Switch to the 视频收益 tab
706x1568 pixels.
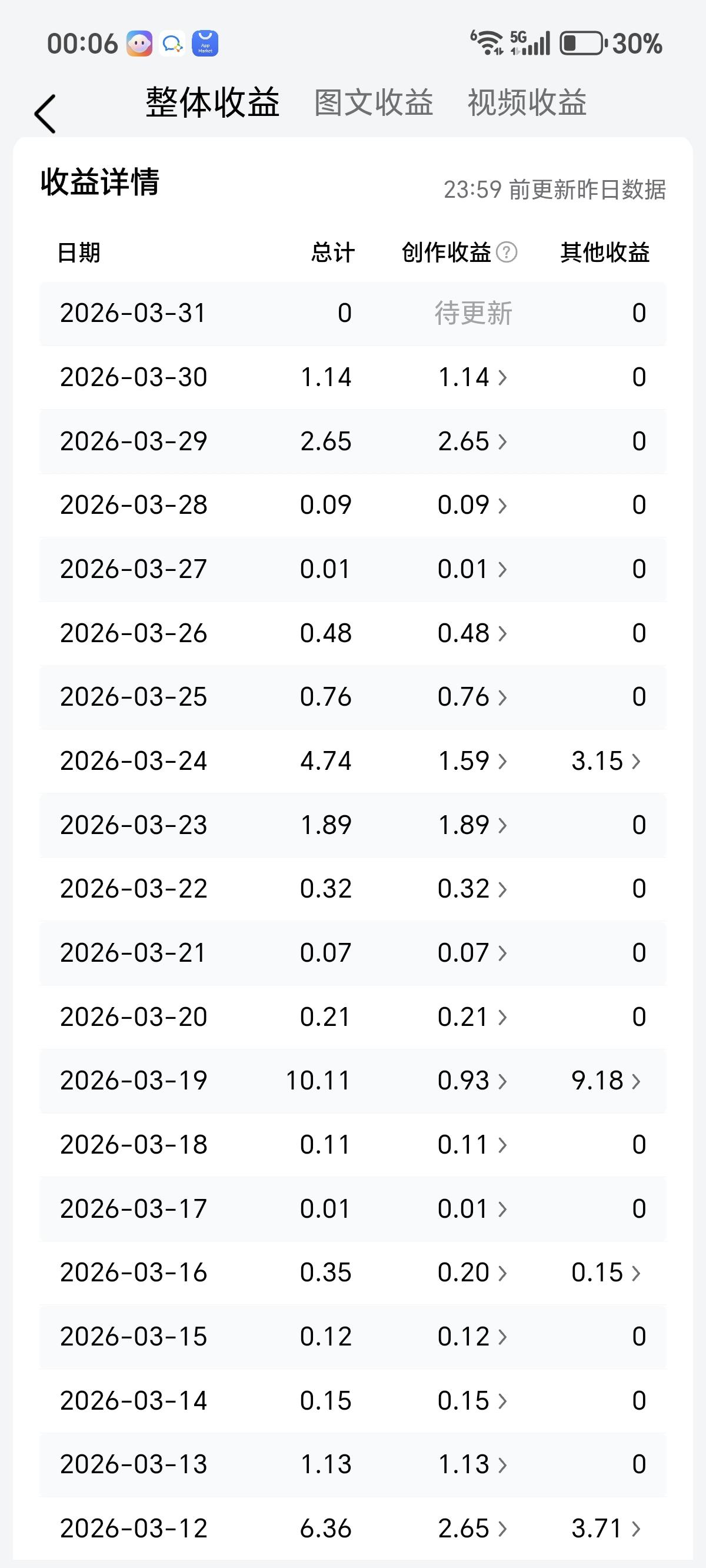pyautogui.click(x=527, y=102)
